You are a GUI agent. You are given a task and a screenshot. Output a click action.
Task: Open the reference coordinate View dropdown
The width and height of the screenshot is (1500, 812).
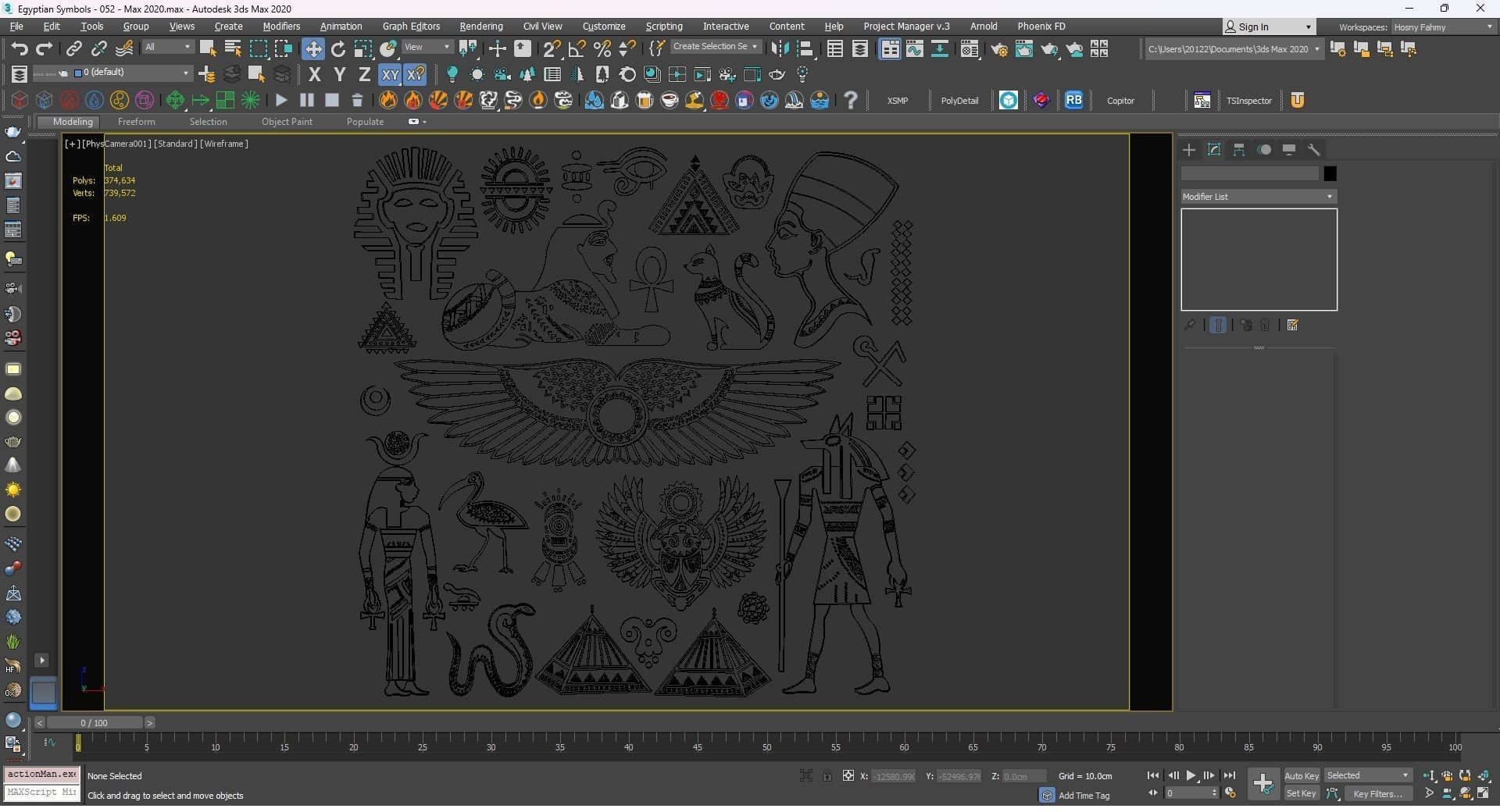coord(427,47)
